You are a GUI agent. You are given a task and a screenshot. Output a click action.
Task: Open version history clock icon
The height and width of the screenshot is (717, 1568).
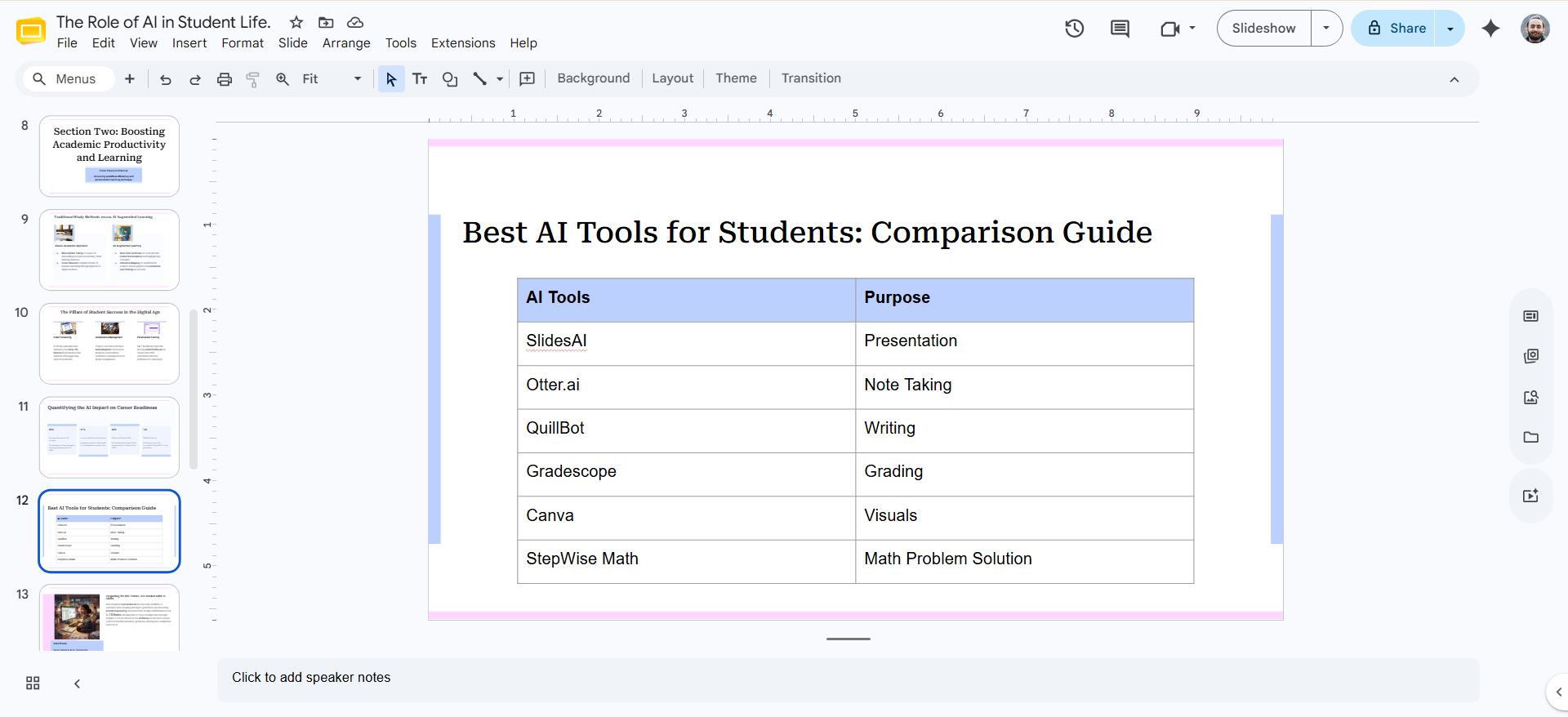tap(1075, 29)
